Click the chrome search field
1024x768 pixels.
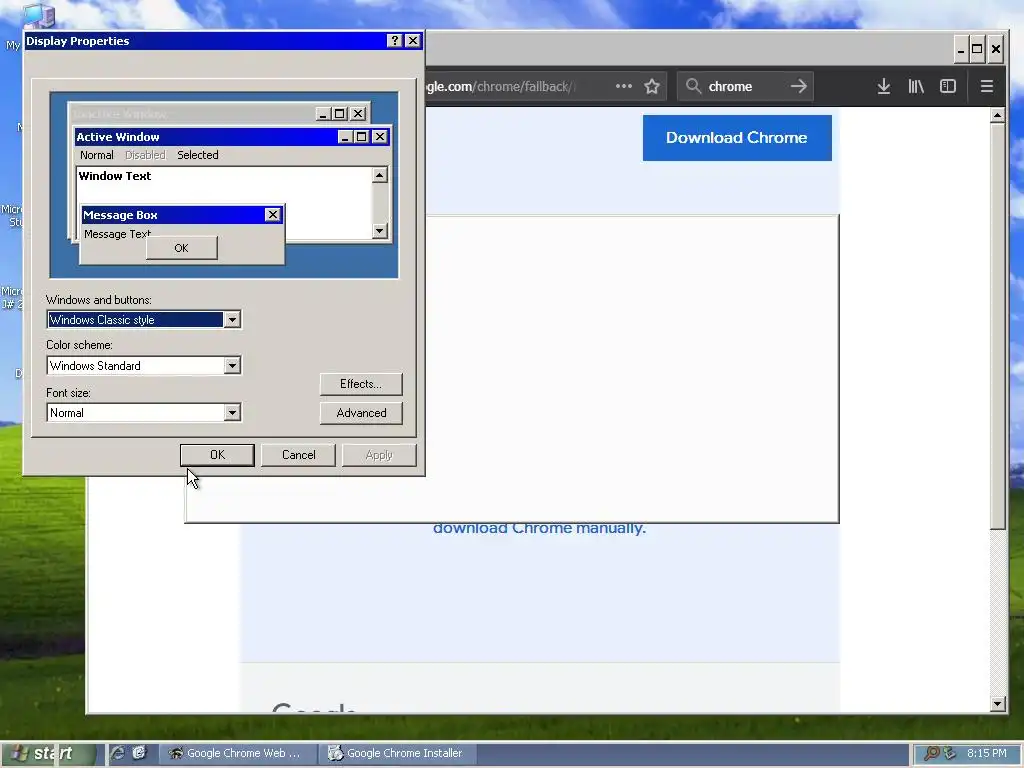[744, 86]
